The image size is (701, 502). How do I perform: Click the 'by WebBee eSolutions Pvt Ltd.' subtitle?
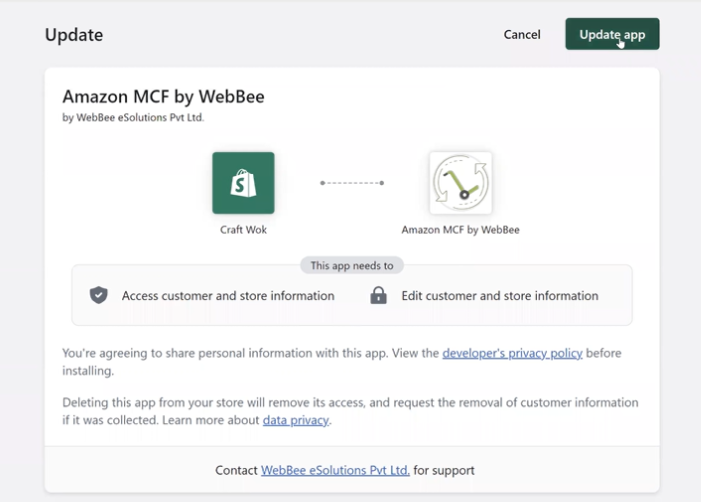click(x=140, y=117)
